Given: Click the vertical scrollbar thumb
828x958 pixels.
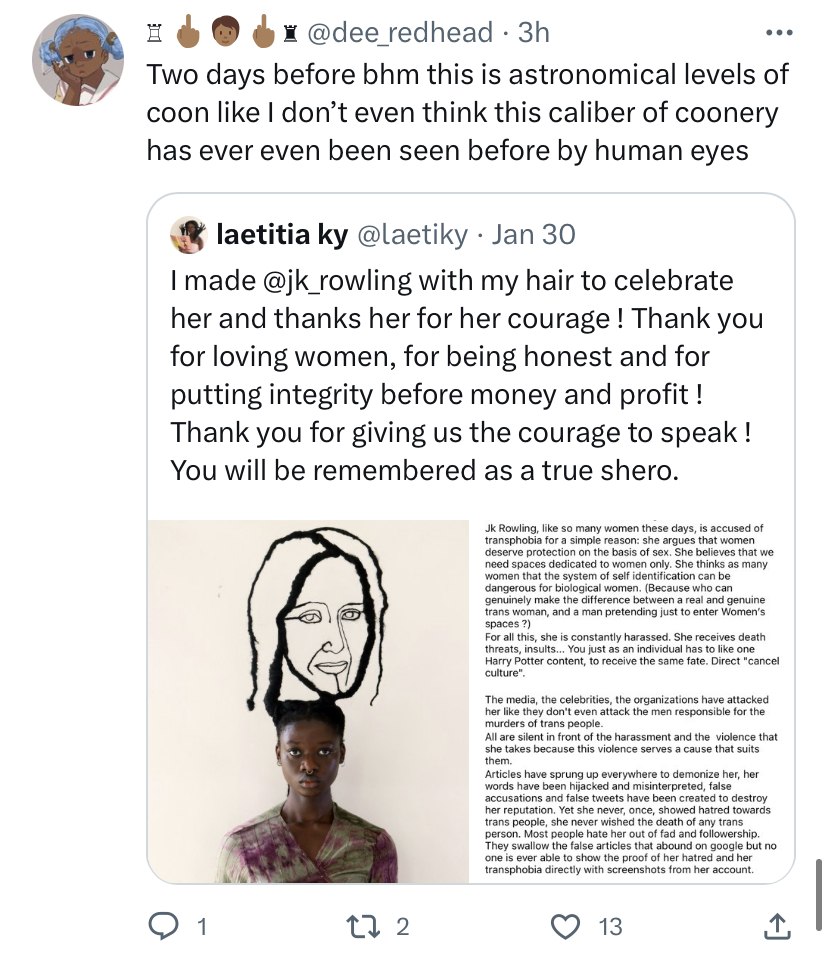Looking at the screenshot, I should (x=819, y=894).
